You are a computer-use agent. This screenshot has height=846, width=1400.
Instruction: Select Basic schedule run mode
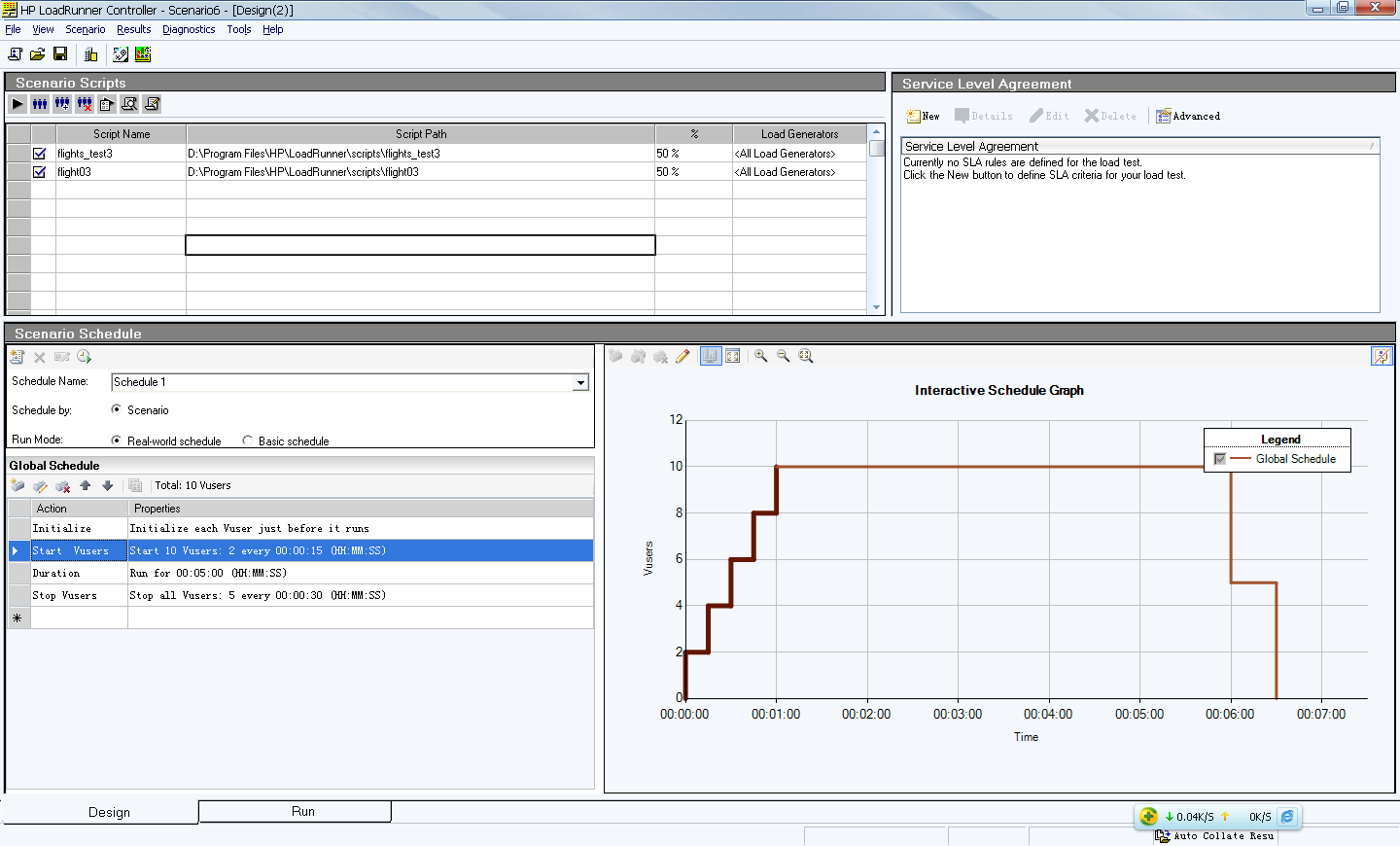[248, 441]
